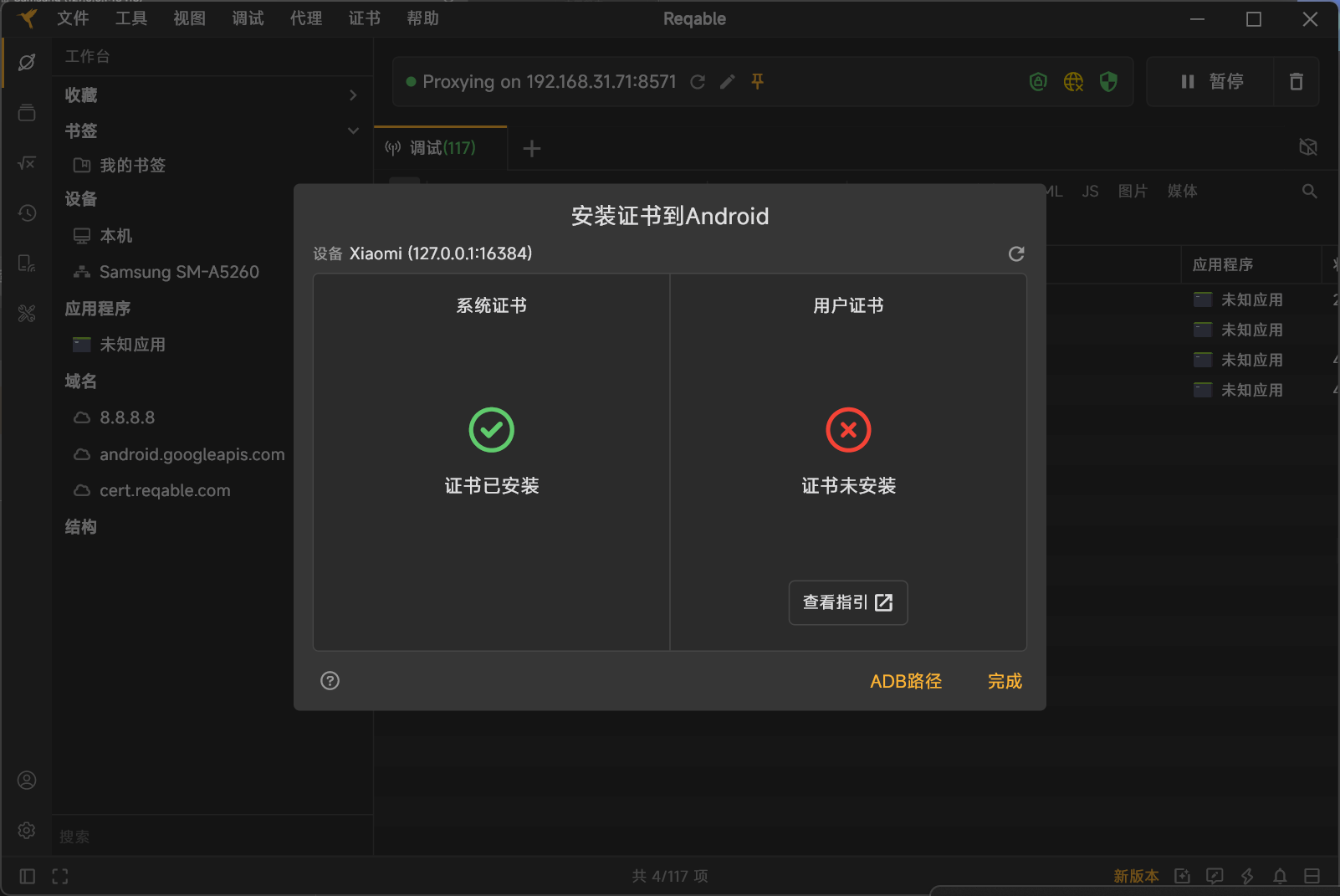This screenshot has height=896, width=1340.
Task: Select the 本机 device
Action: pyautogui.click(x=115, y=236)
